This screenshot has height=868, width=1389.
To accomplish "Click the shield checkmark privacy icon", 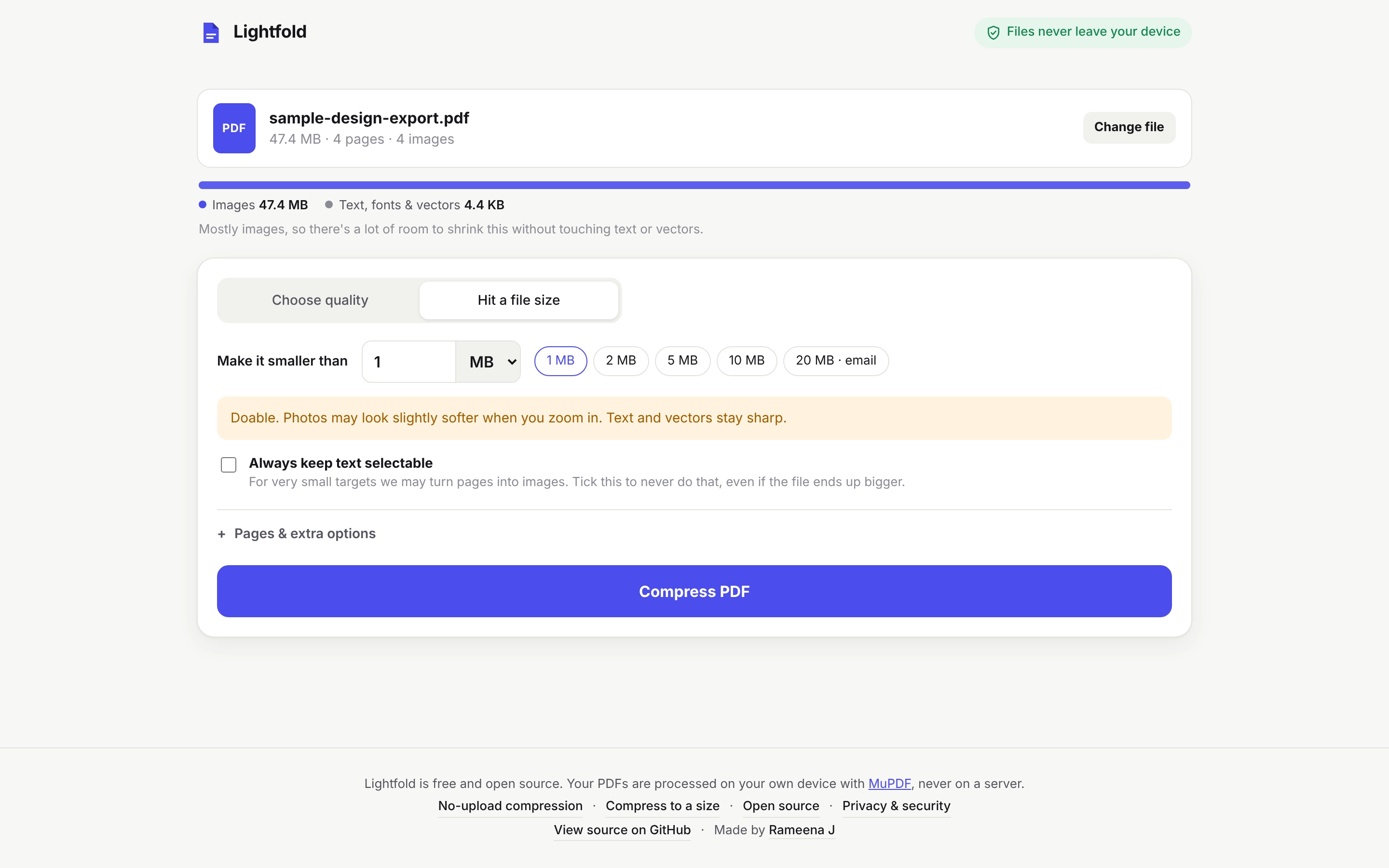I will pos(993,33).
